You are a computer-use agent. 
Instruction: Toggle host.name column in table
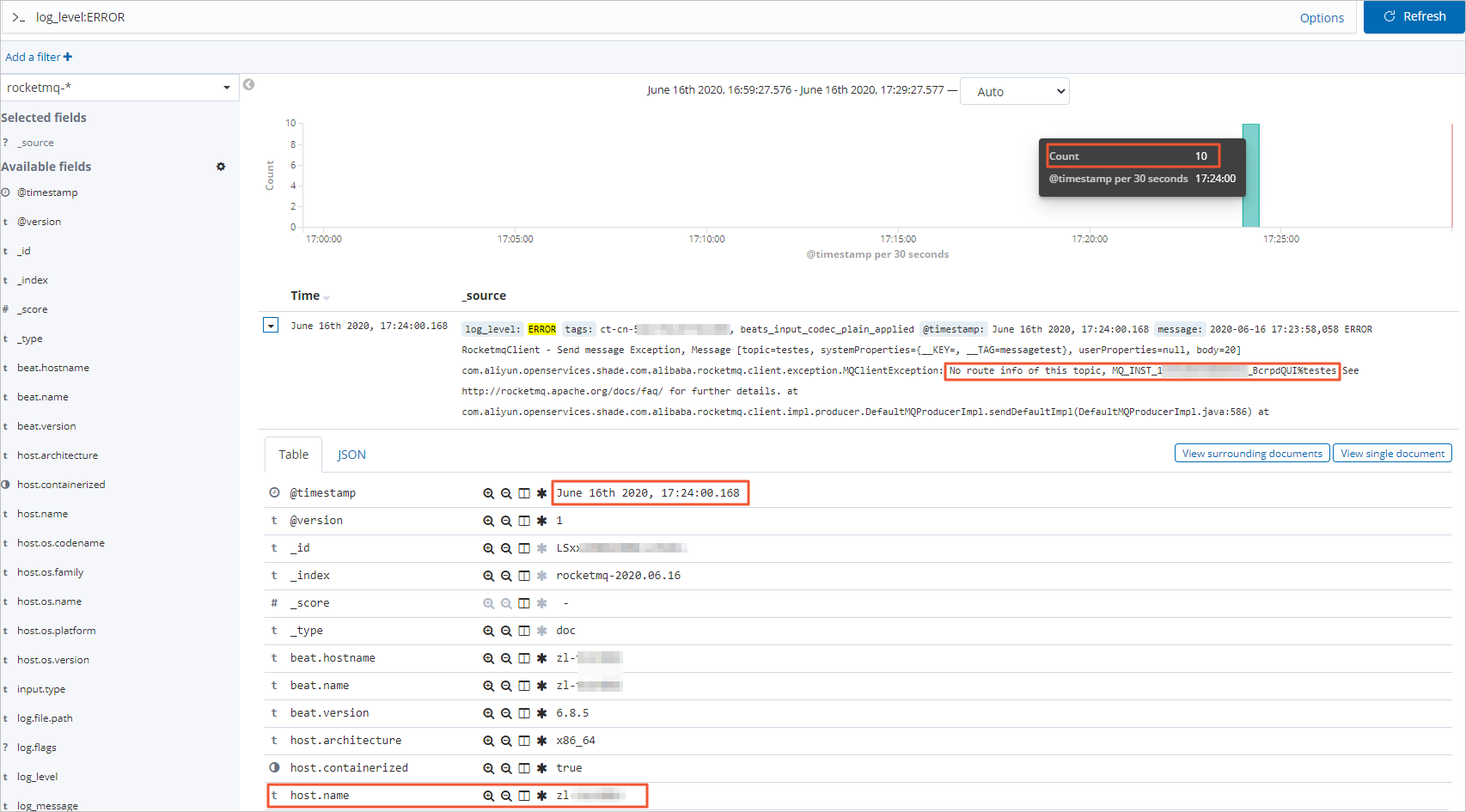[524, 796]
